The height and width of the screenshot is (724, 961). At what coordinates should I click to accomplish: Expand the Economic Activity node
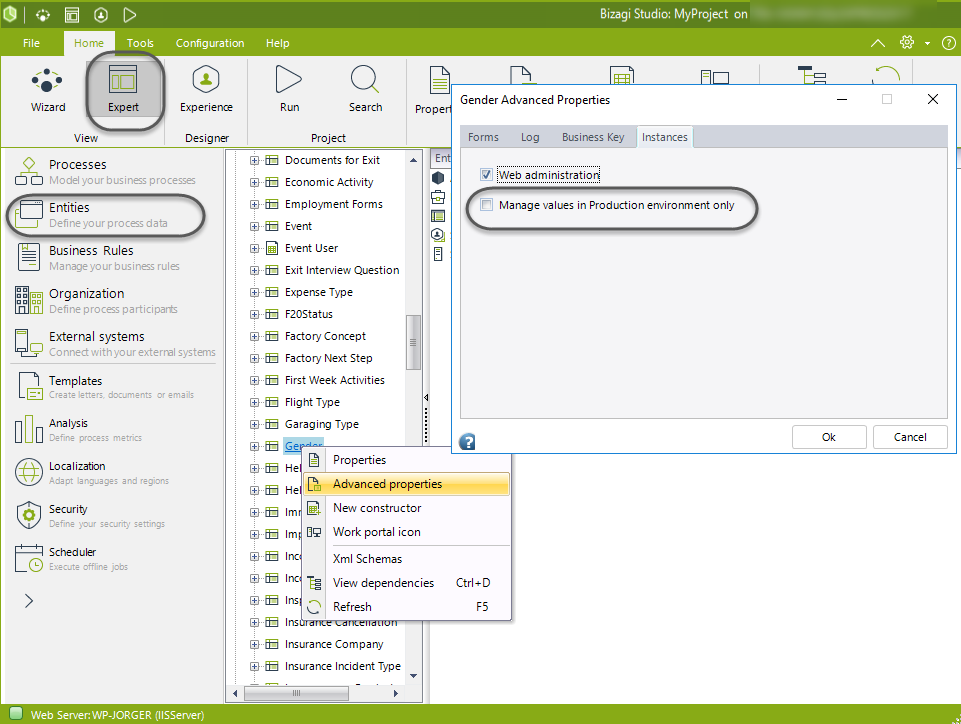coord(254,183)
